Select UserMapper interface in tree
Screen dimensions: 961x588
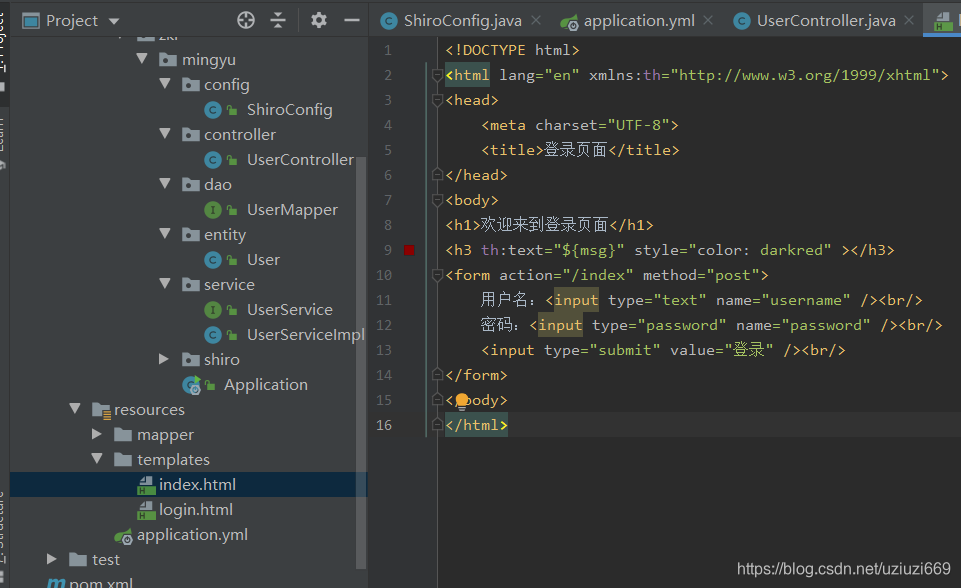[x=292, y=210]
